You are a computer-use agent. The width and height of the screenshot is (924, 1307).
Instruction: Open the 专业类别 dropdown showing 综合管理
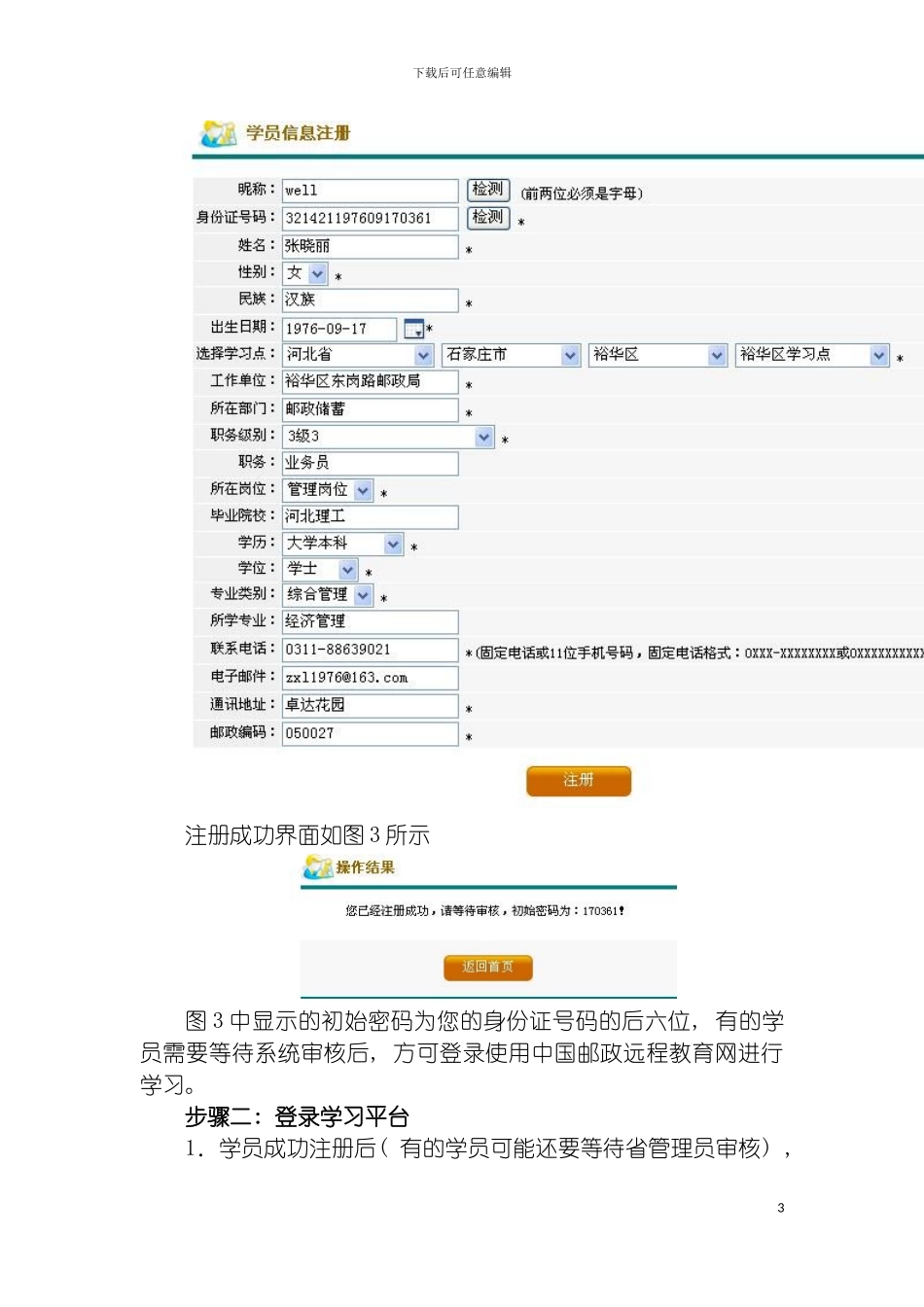[328, 594]
